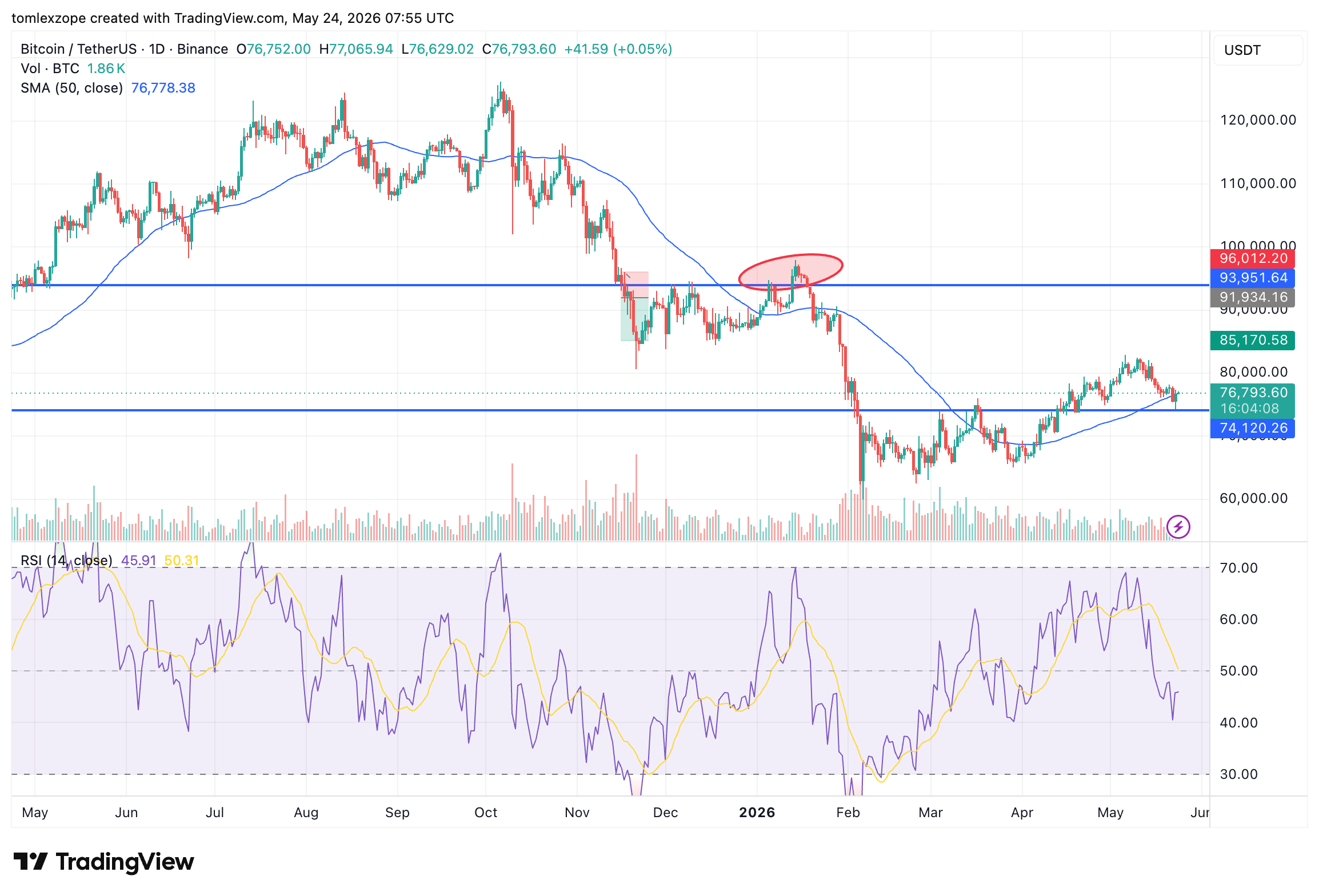Select the high value H77,065.94
The width and height of the screenshot is (1319, 896).
tap(356, 49)
